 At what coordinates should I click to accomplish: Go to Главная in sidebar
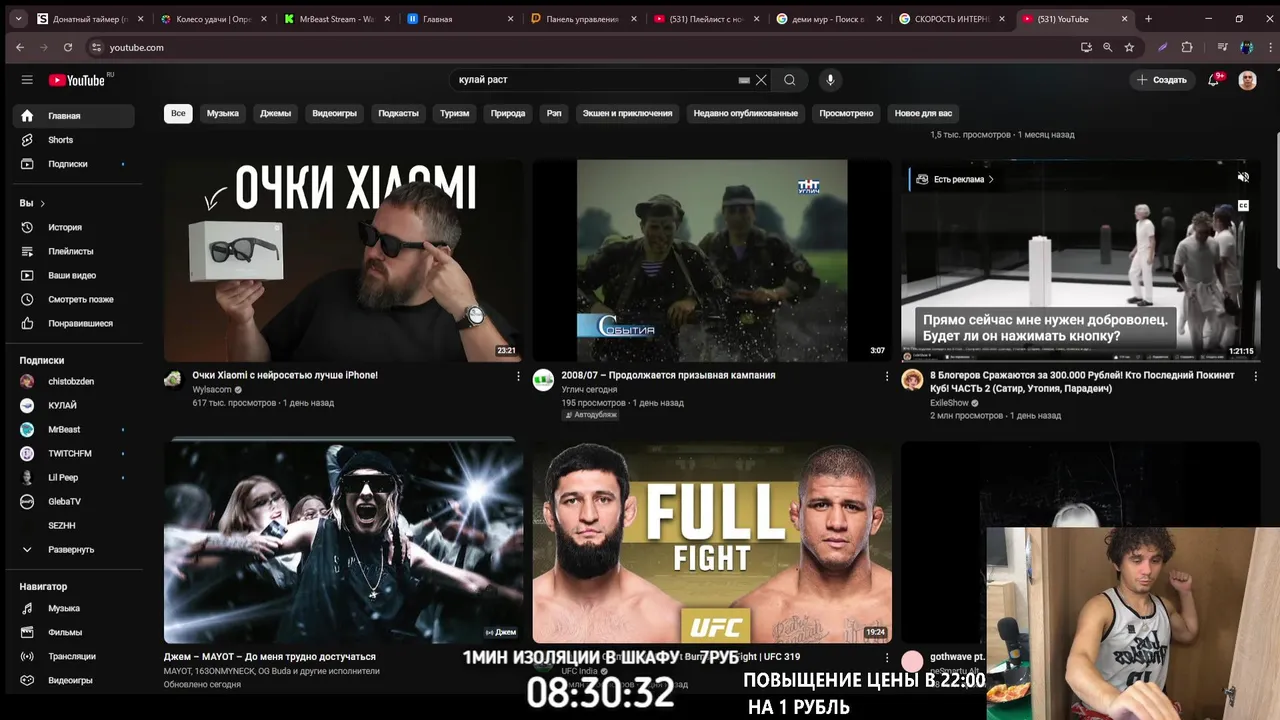click(74, 116)
